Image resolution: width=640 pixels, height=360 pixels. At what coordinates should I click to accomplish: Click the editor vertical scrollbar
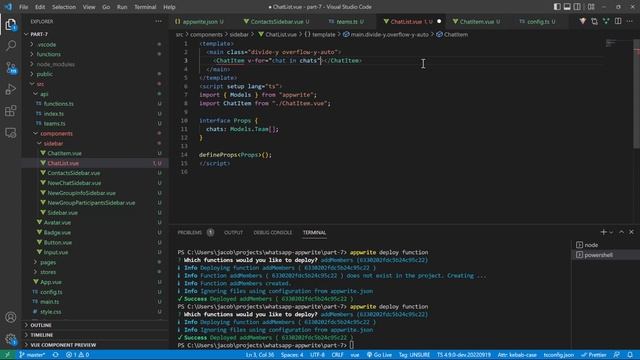click(x=636, y=94)
